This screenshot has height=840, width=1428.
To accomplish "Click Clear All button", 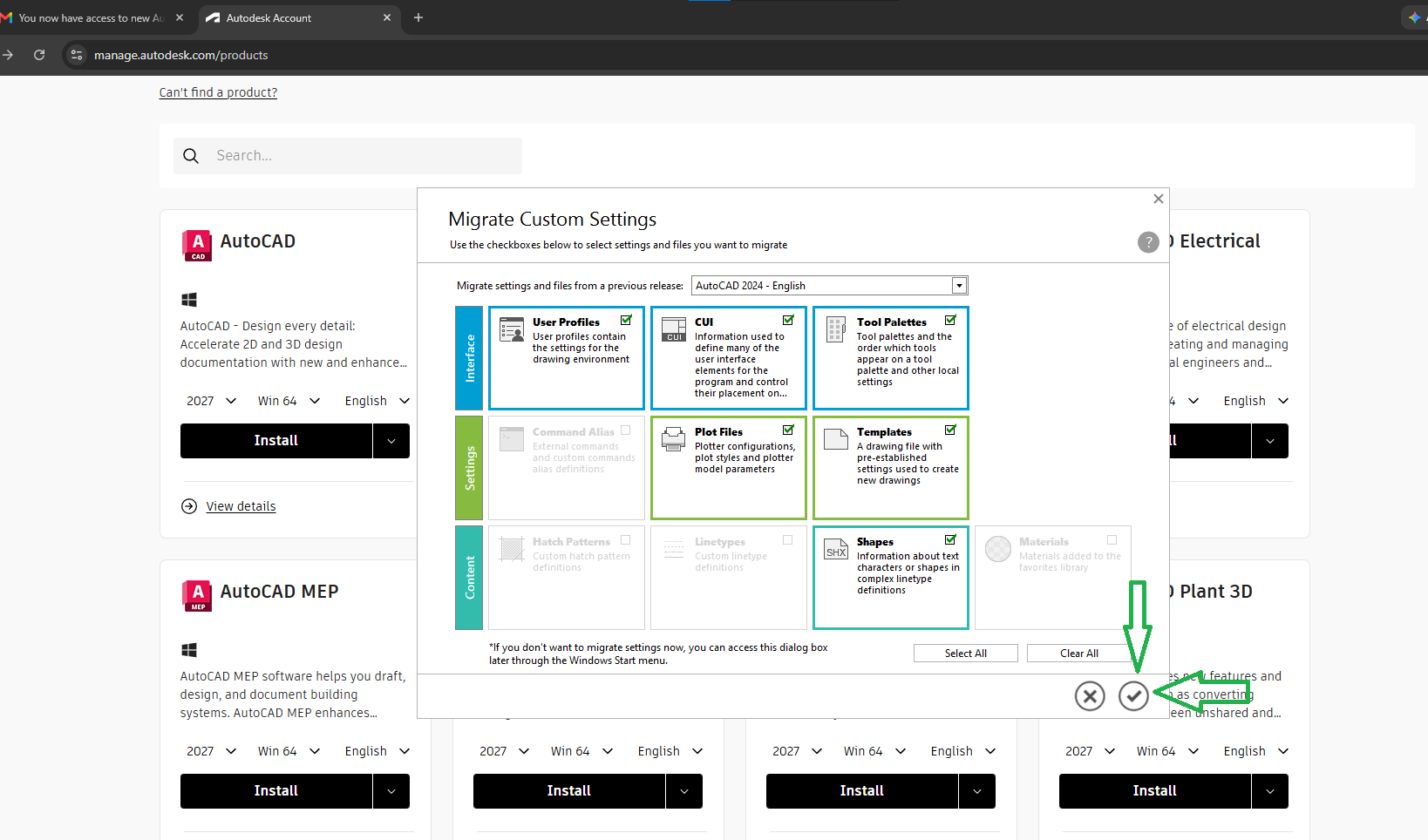I will pyautogui.click(x=1079, y=654).
